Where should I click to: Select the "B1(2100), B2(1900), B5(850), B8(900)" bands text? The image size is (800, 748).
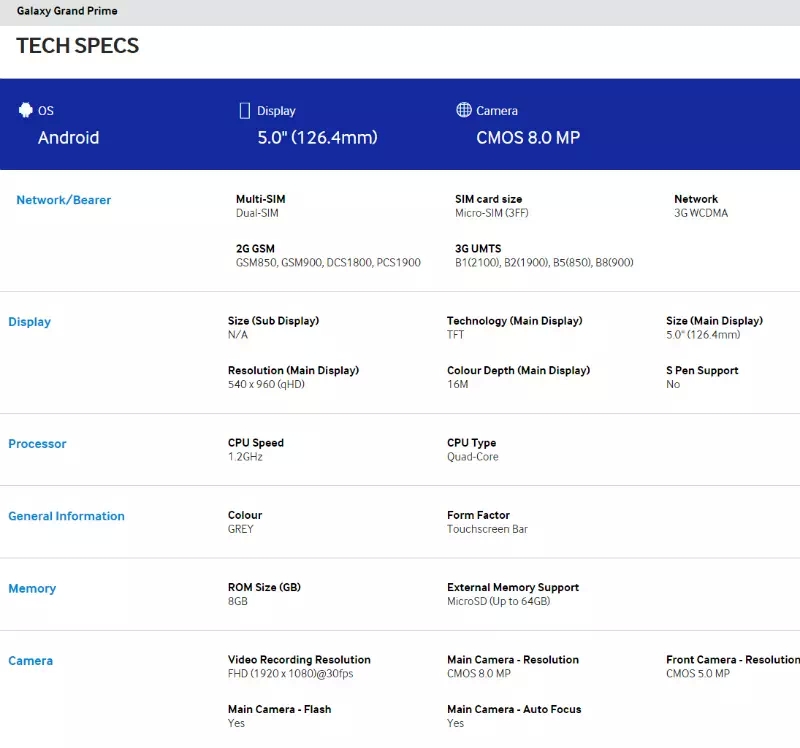[x=544, y=262]
